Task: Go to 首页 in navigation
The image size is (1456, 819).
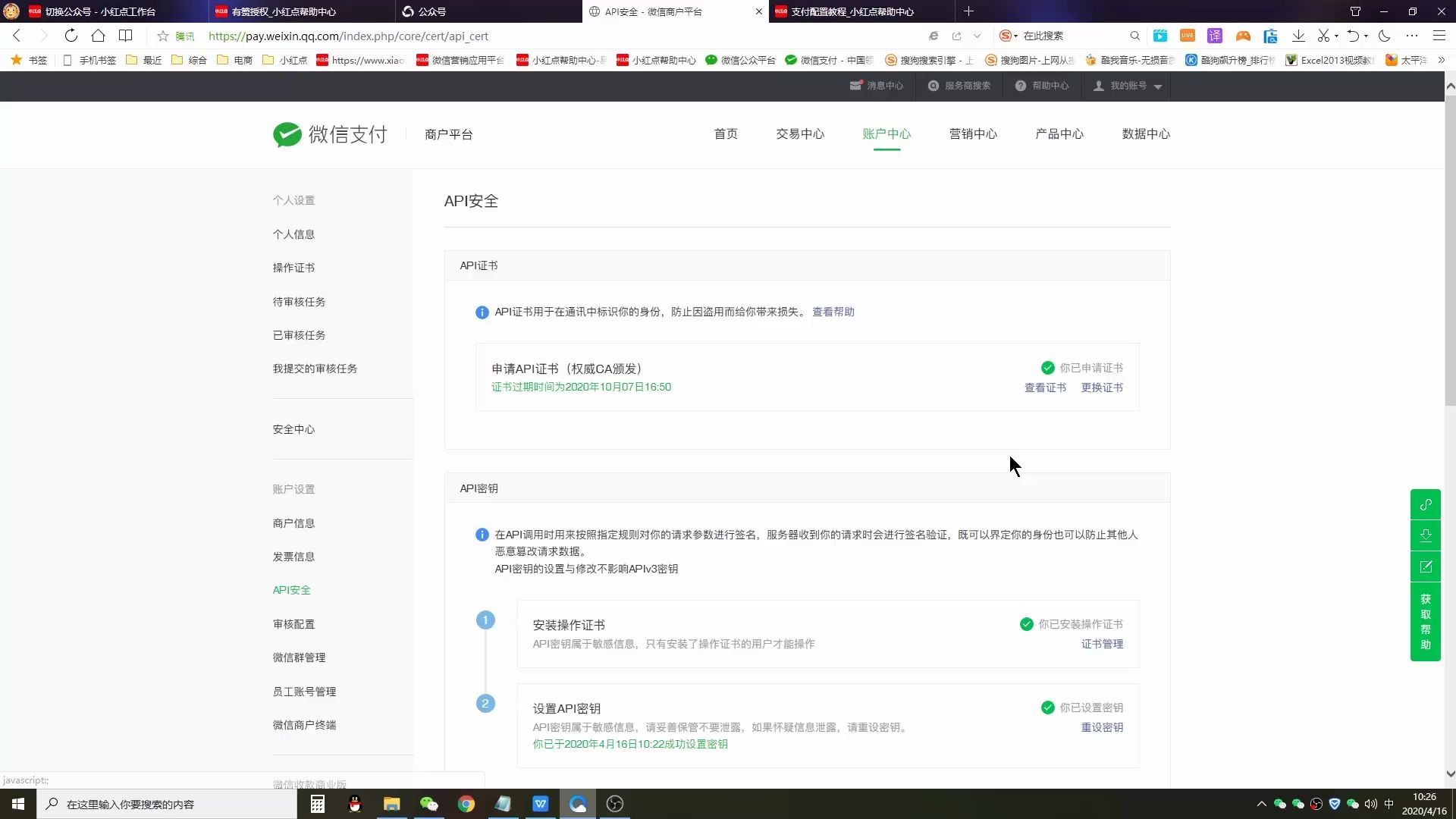Action: pyautogui.click(x=726, y=134)
